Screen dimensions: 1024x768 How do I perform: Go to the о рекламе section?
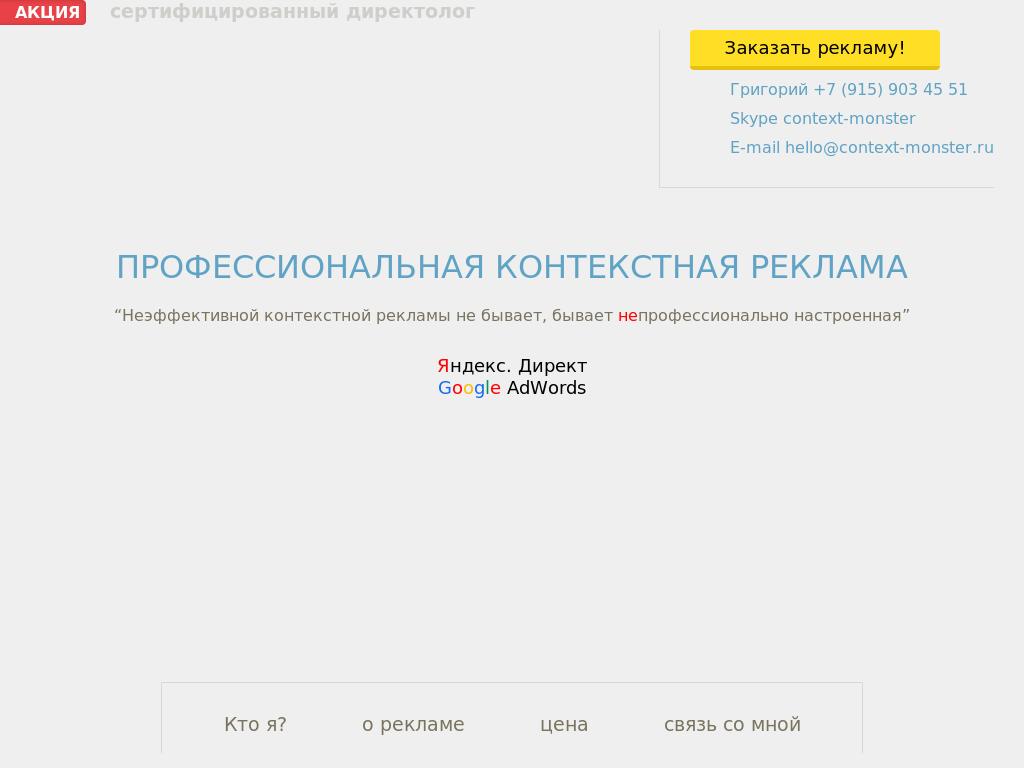coord(413,724)
